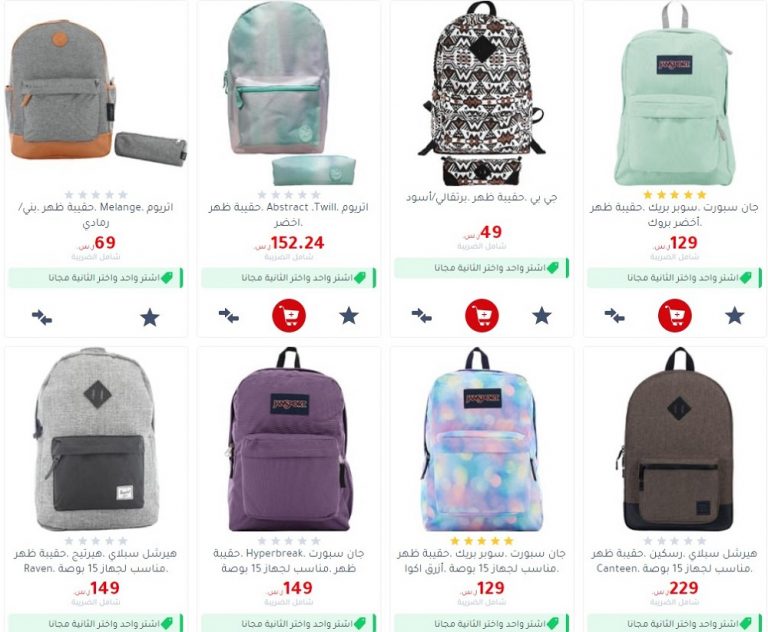This screenshot has width=768, height=632.
Task: Open Melange grey backpack product image
Action: tap(96, 93)
